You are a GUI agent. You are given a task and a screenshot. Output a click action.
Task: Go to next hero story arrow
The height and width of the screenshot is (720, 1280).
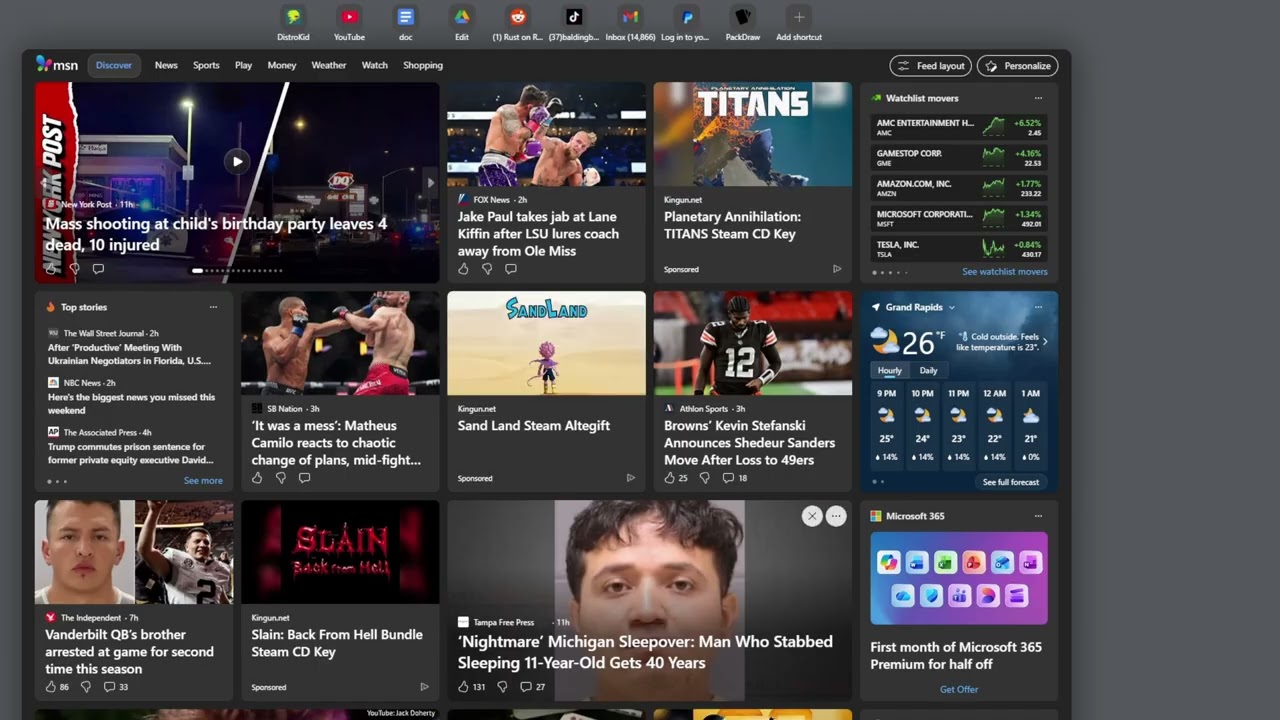pyautogui.click(x=431, y=182)
